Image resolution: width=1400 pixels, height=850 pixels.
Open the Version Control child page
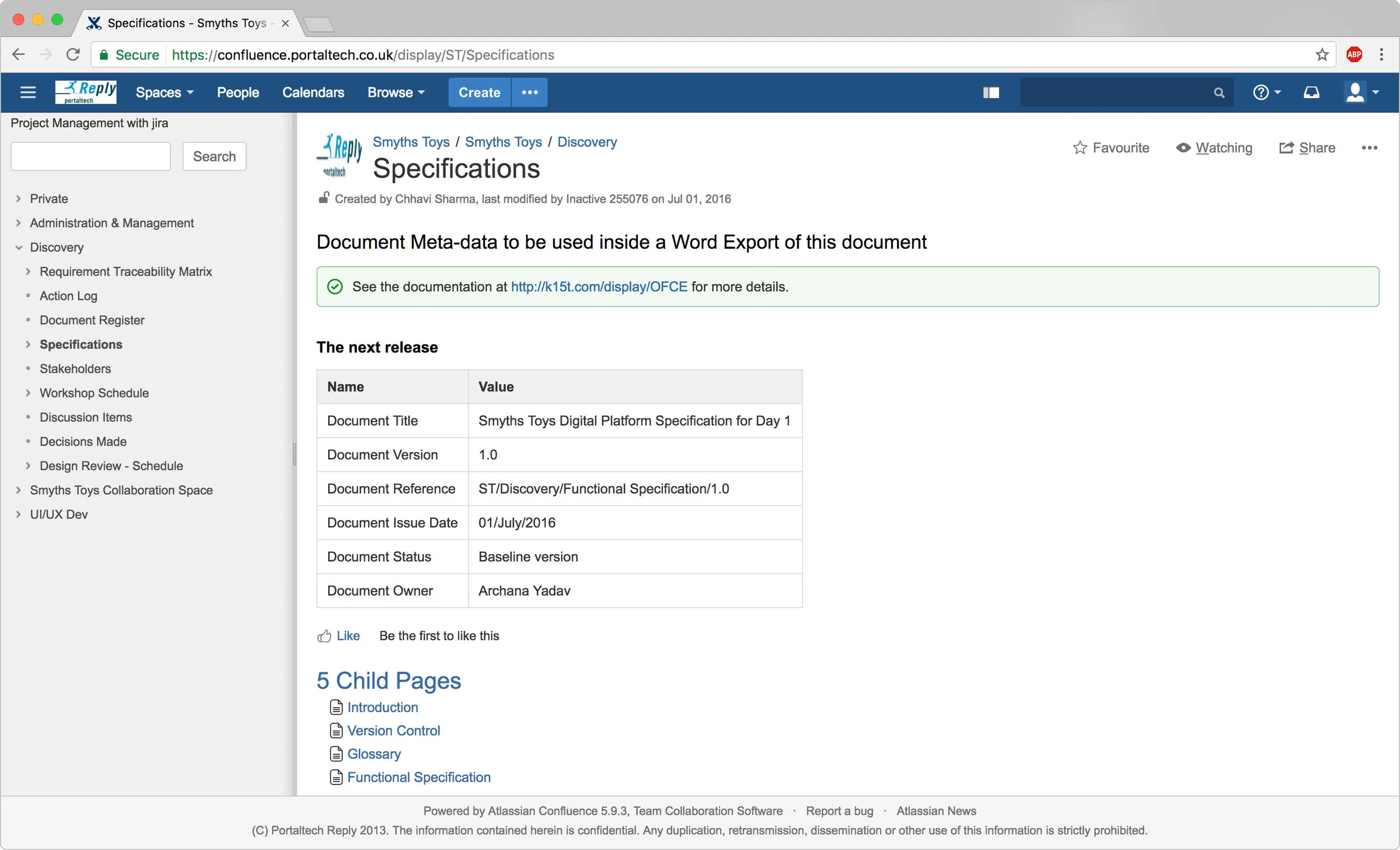tap(394, 731)
